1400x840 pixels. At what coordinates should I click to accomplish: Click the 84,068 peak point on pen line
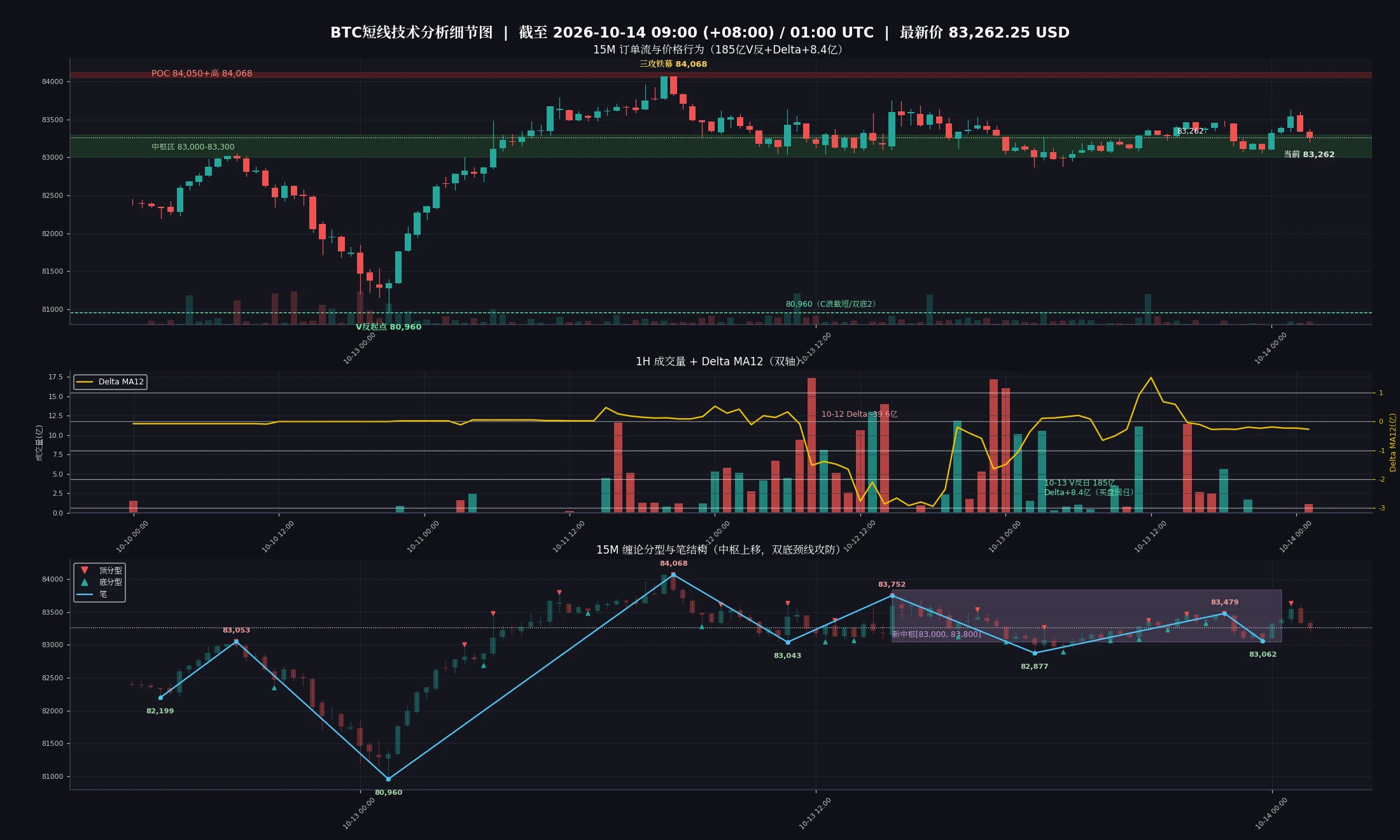click(673, 575)
